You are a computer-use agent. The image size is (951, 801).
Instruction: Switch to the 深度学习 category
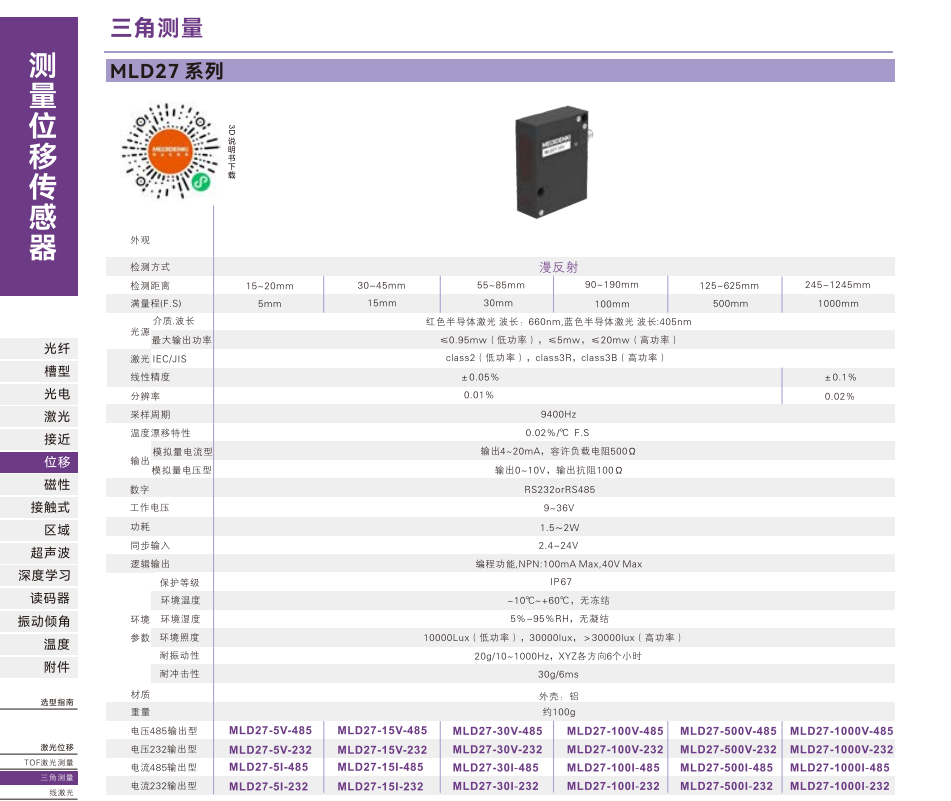click(x=45, y=576)
